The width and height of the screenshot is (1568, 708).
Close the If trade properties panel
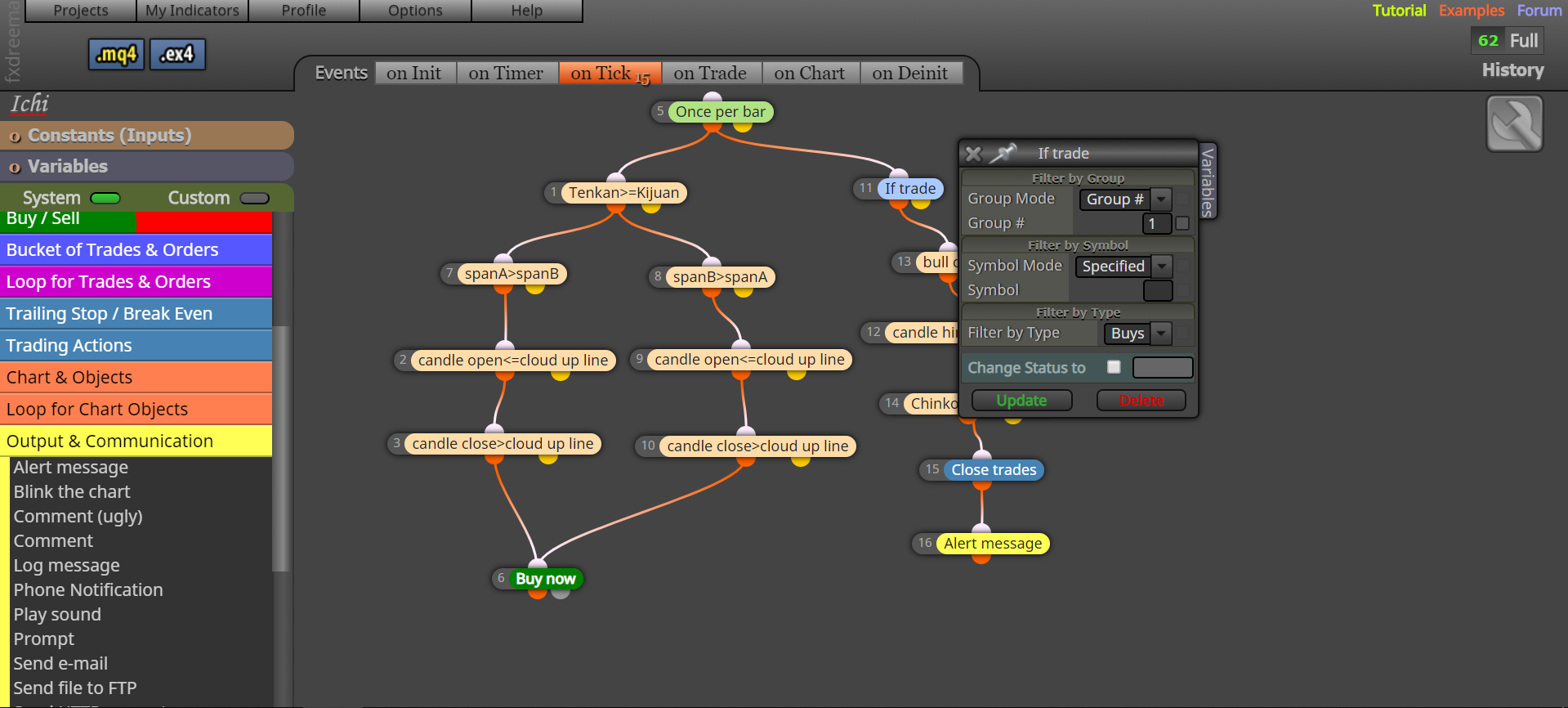tap(973, 153)
